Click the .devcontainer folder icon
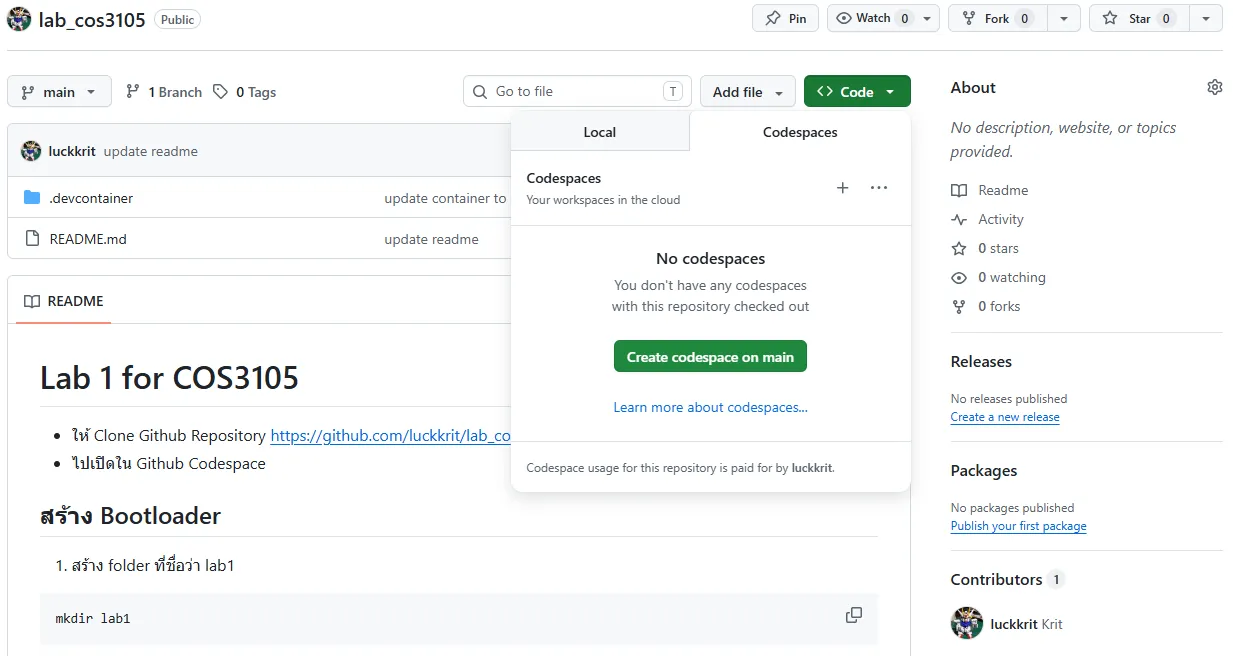The width and height of the screenshot is (1233, 656). point(31,198)
